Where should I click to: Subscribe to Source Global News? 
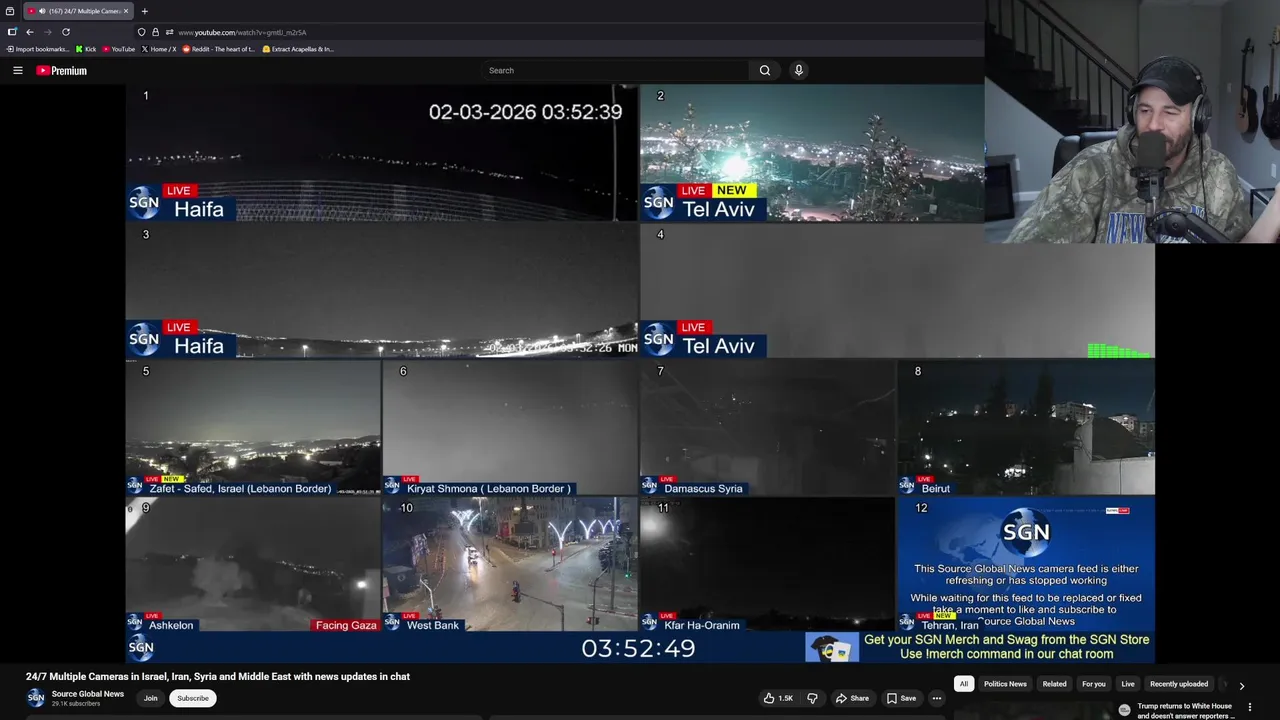point(193,698)
